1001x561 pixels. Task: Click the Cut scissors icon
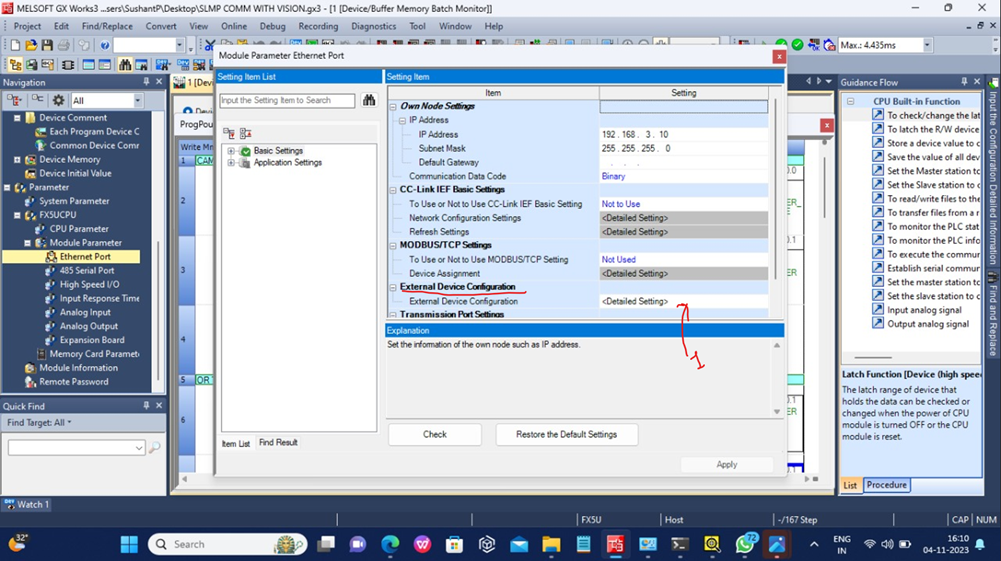click(x=209, y=45)
